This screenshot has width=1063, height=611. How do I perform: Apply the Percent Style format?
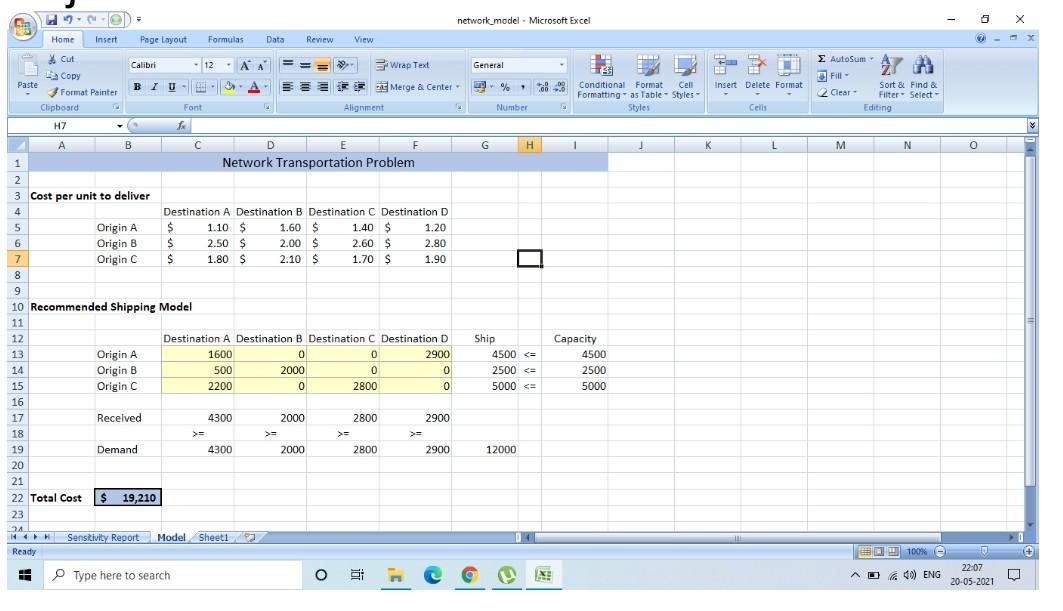pyautogui.click(x=503, y=89)
